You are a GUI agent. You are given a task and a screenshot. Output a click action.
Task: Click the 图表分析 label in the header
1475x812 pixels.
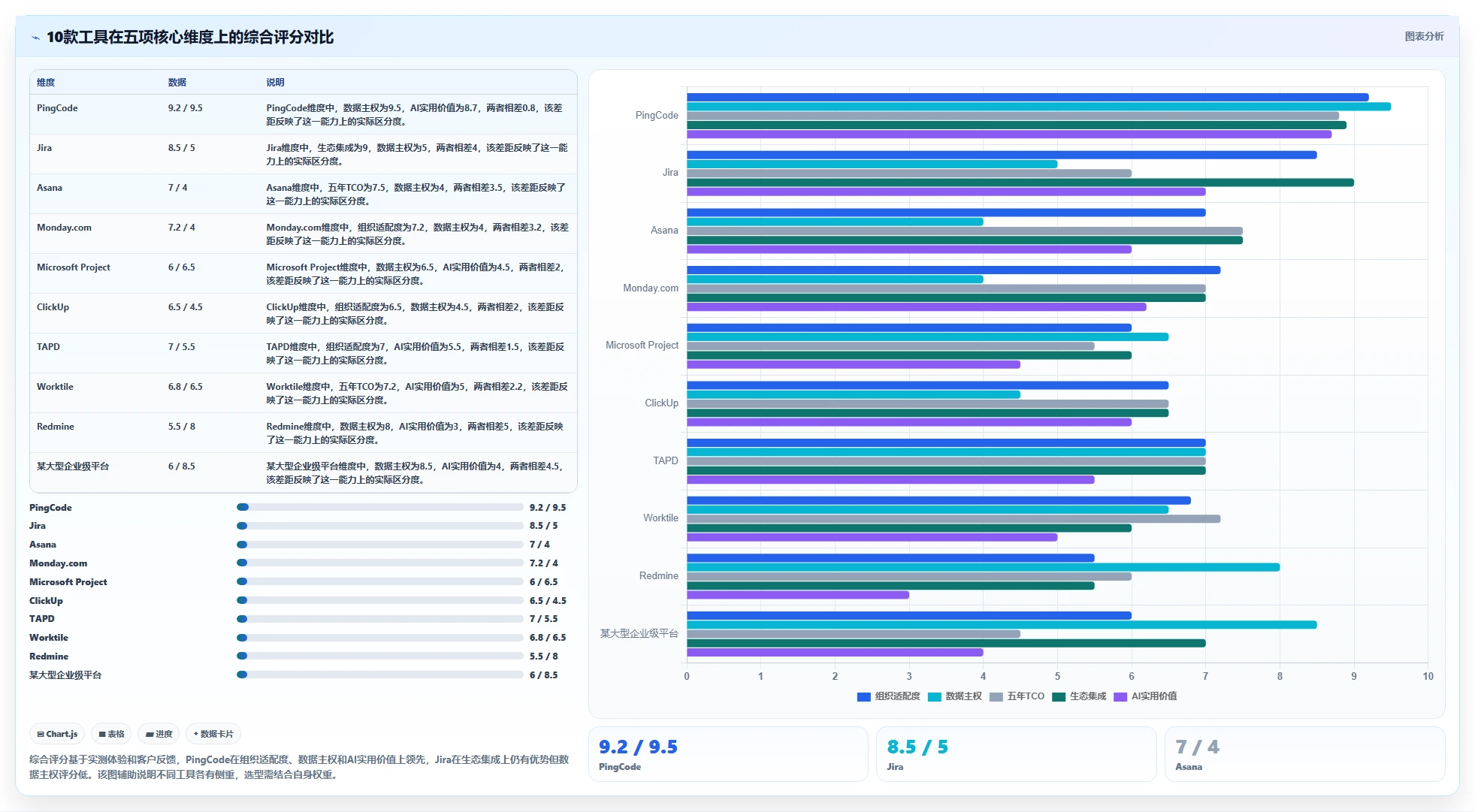[1424, 36]
